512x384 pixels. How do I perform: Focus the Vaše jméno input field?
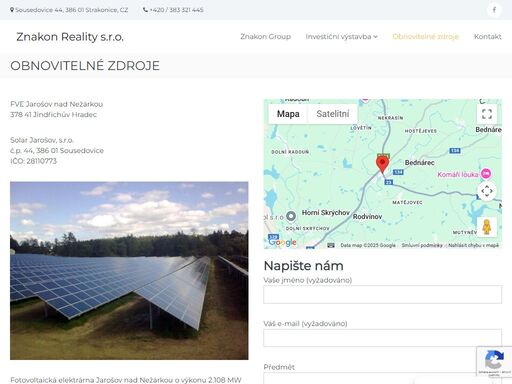pos(382,294)
